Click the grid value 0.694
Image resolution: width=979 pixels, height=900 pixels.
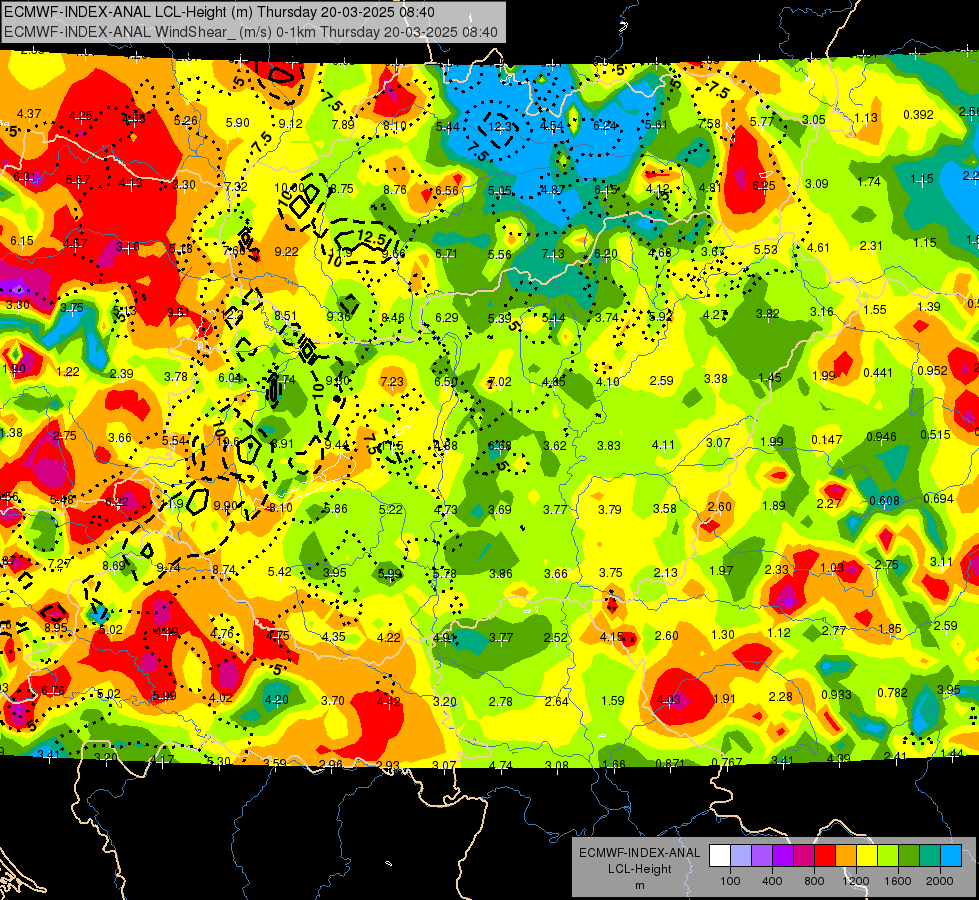pos(938,498)
